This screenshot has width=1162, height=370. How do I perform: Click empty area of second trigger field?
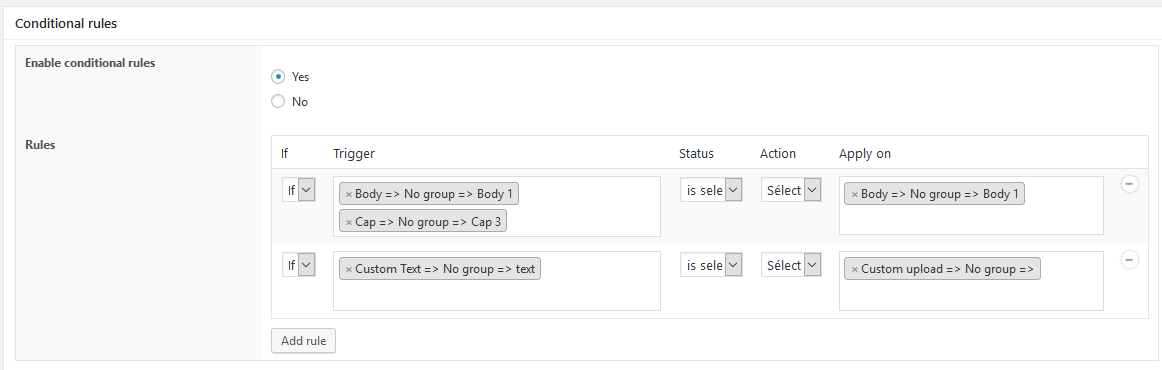tap(497, 295)
